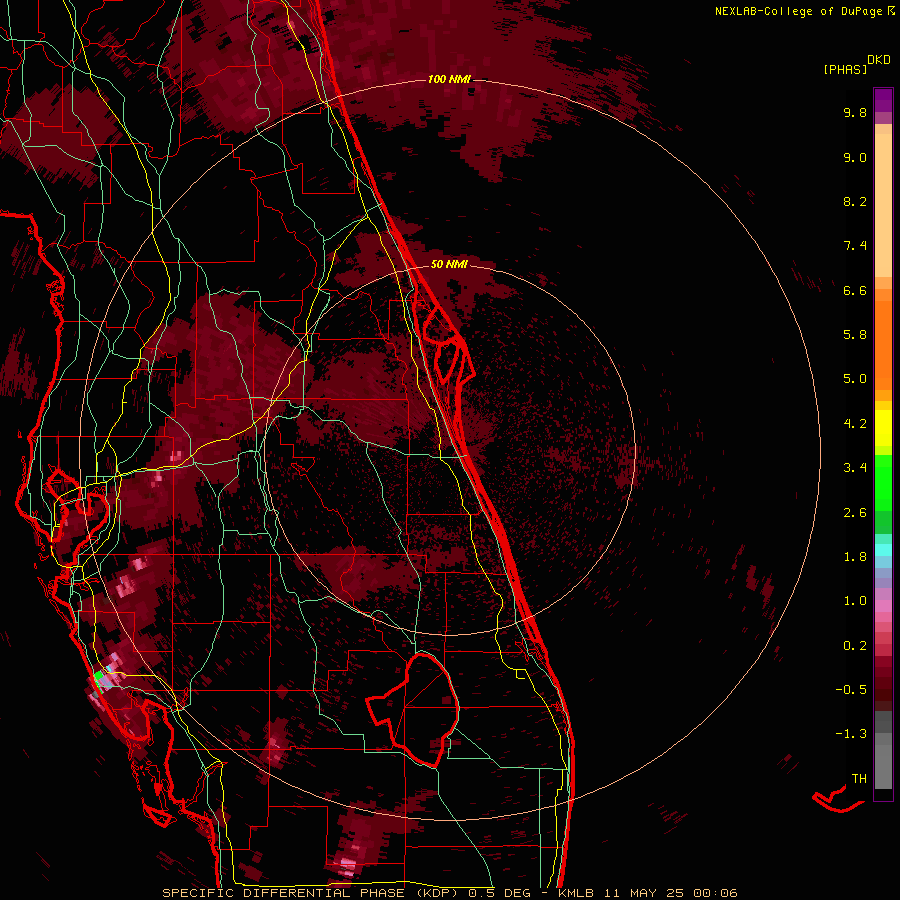
Task: Click the 7.4 scale value
Action: pyautogui.click(x=855, y=246)
